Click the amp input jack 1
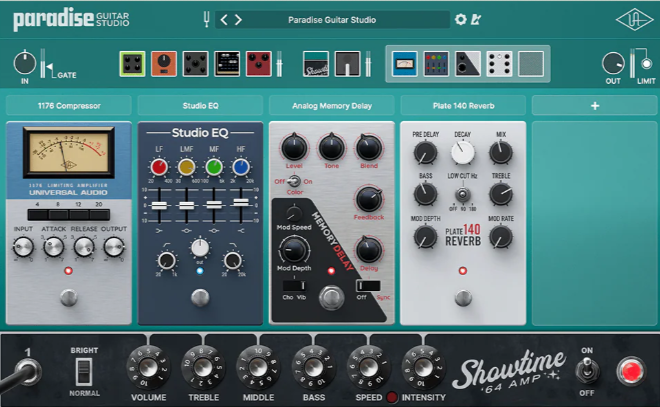 pos(27,372)
